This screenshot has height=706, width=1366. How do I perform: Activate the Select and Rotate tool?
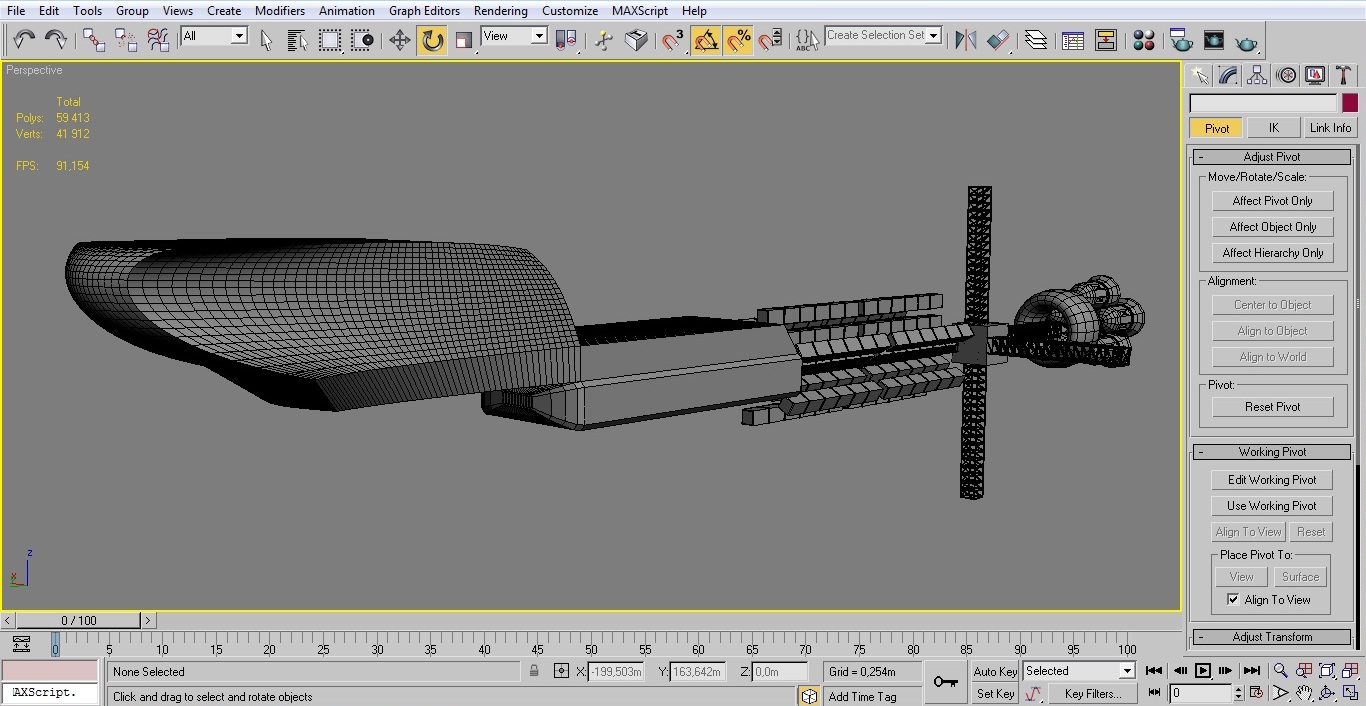(432, 40)
